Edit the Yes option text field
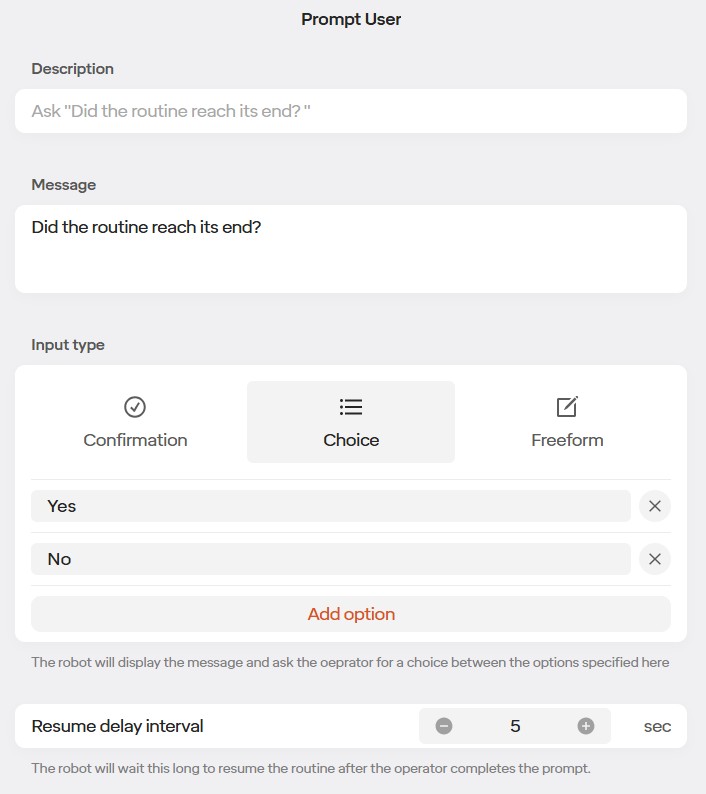The width and height of the screenshot is (706, 794). click(x=330, y=506)
